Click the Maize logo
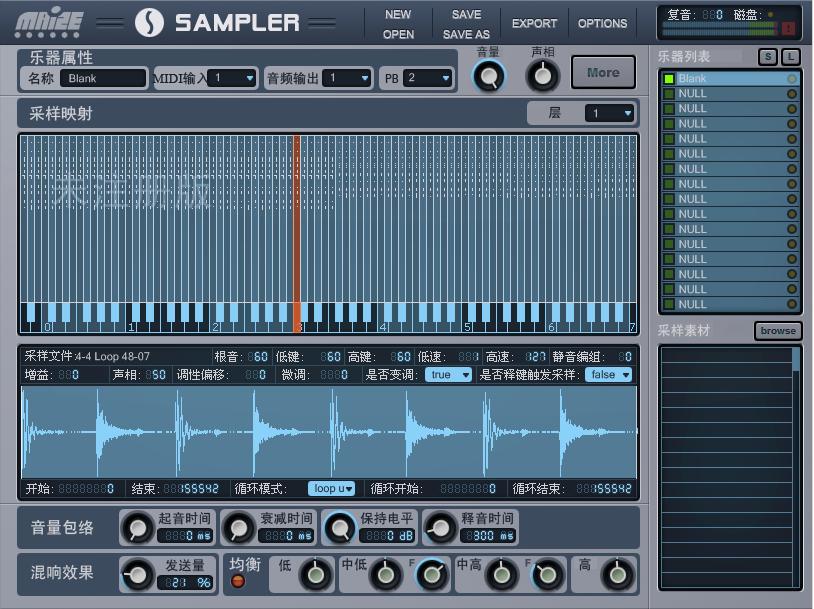814x609 pixels. (48, 23)
